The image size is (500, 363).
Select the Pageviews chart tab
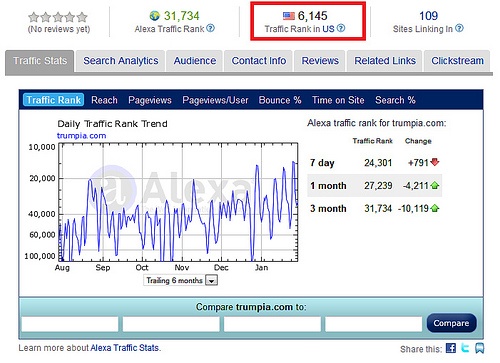pos(150,100)
